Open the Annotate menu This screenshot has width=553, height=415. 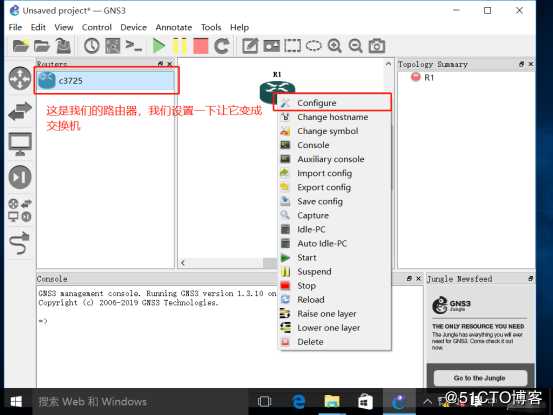174,27
